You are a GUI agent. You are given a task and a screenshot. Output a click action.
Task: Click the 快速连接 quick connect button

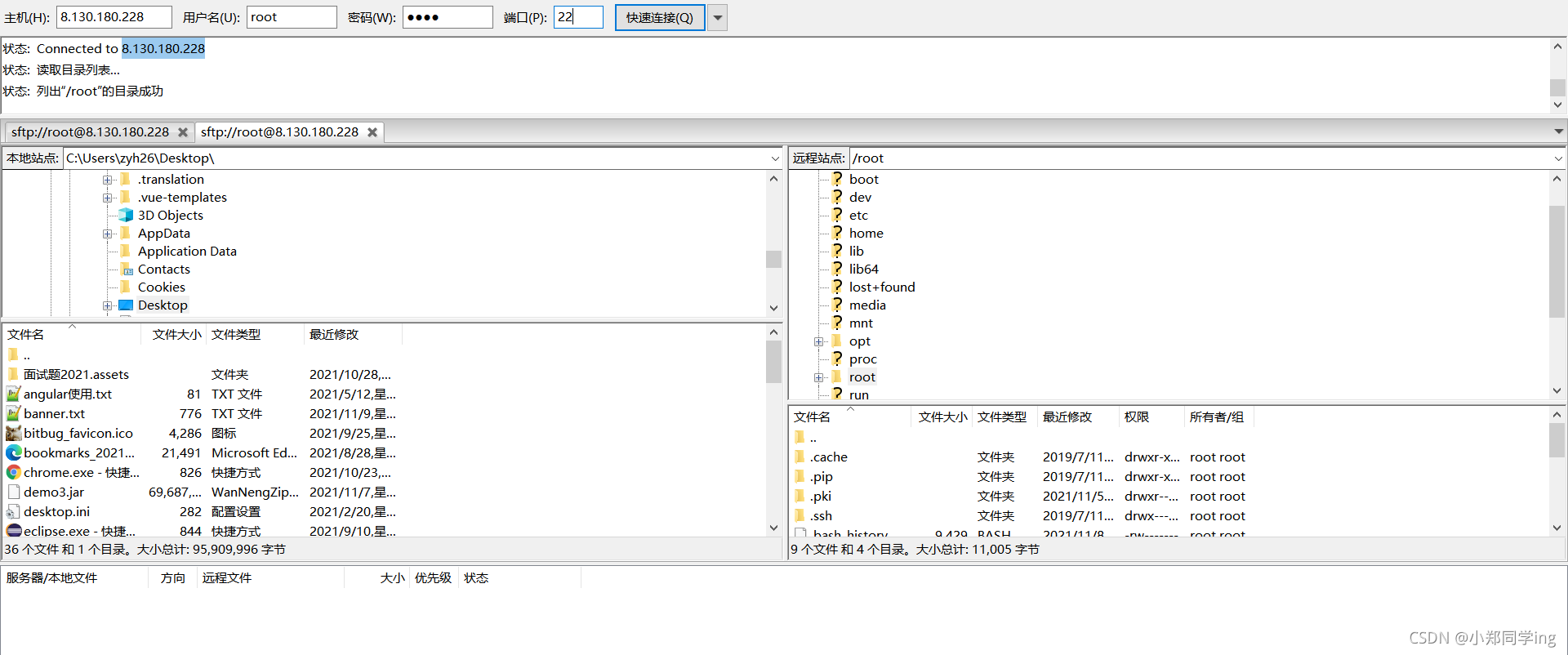[x=660, y=17]
